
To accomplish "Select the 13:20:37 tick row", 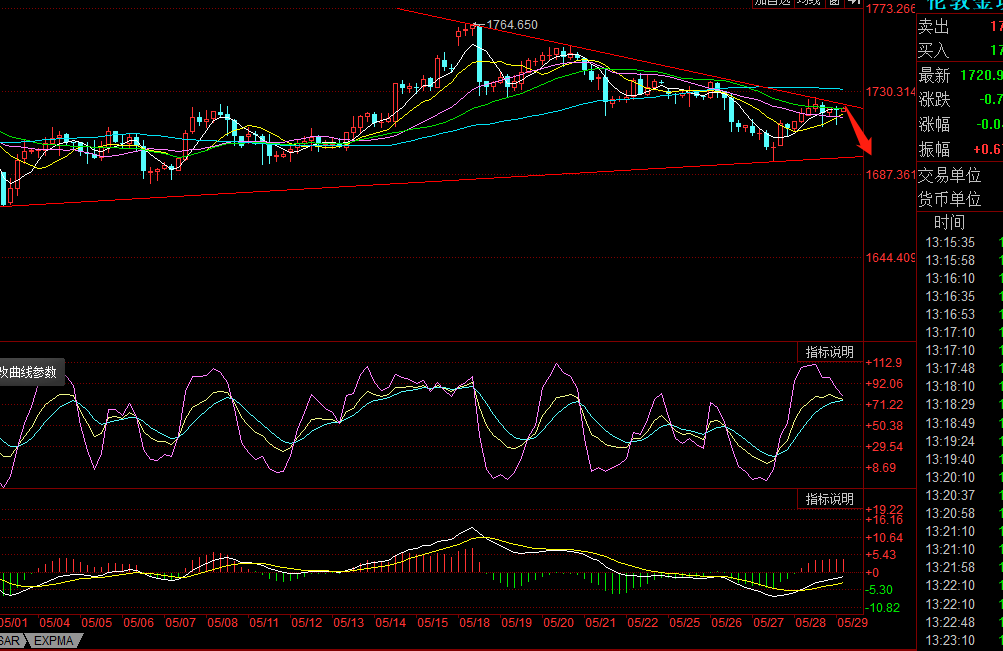I will [x=960, y=495].
